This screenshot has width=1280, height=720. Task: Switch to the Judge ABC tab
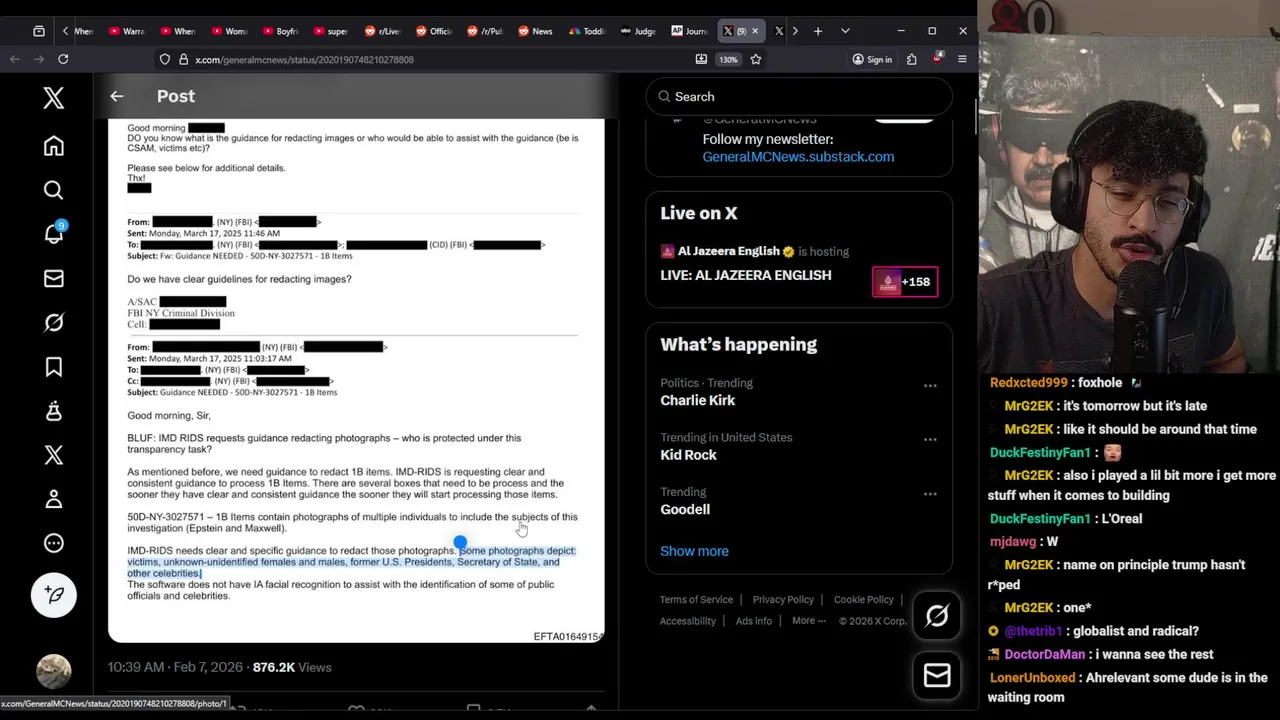tap(638, 31)
